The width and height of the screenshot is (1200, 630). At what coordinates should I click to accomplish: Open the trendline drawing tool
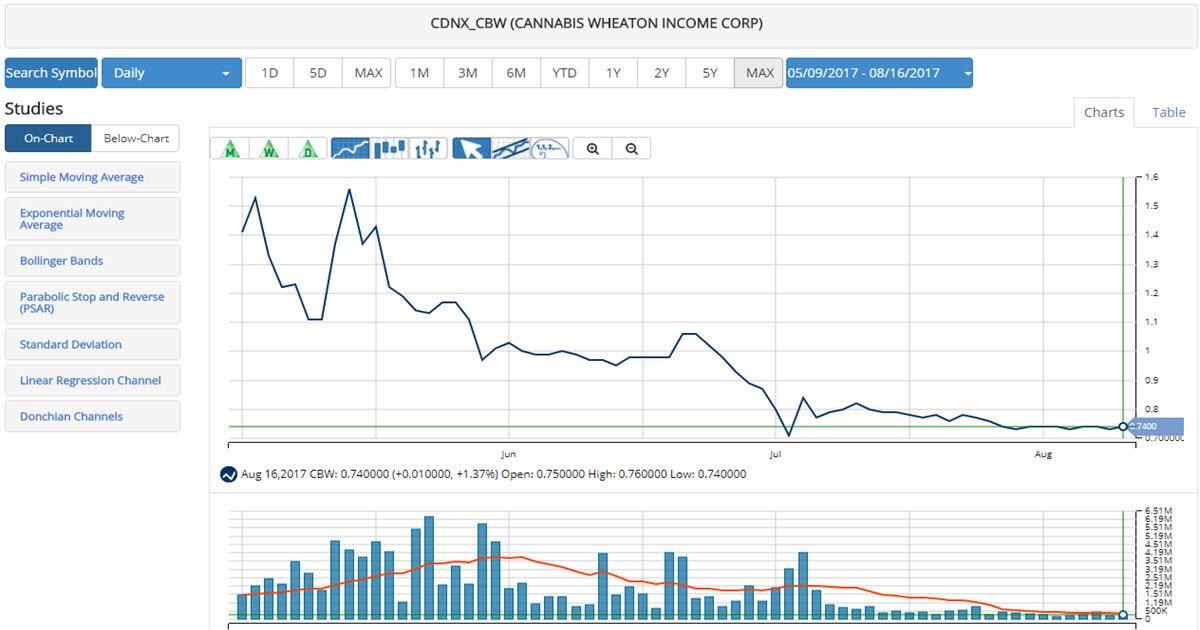(x=509, y=147)
